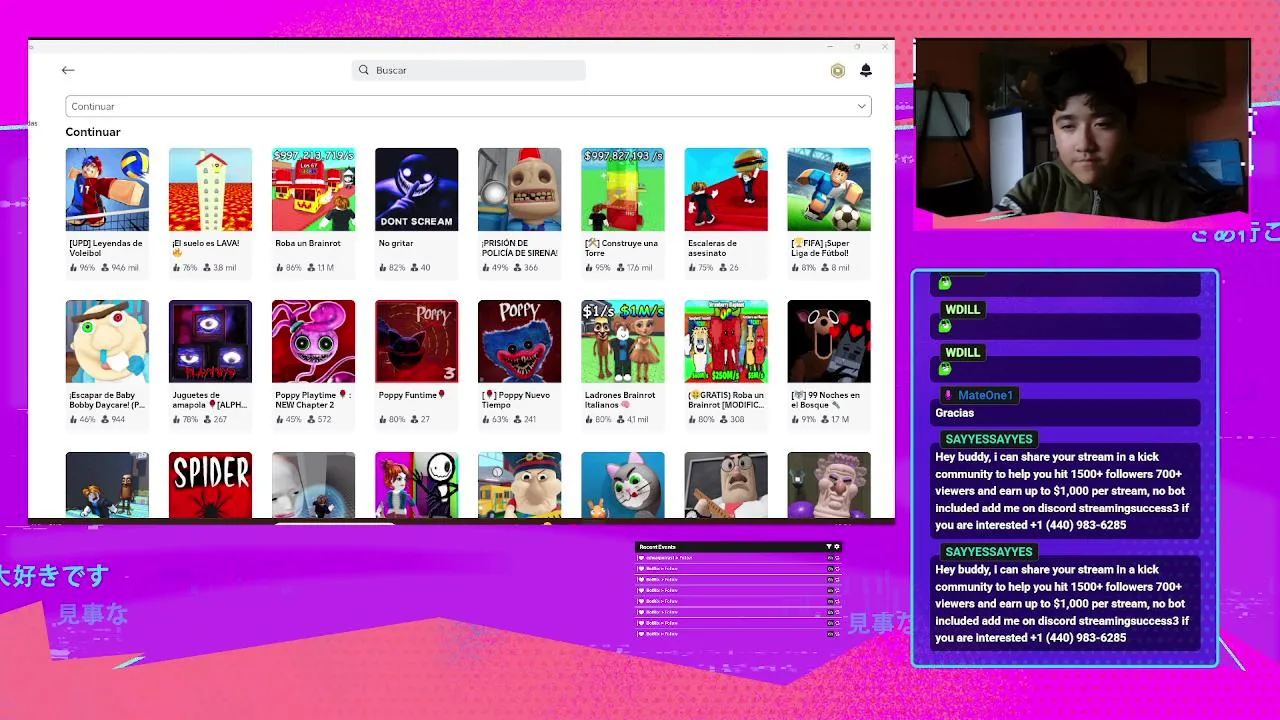Open the Súper Liga de Fútbol thumbnail

pos(829,189)
